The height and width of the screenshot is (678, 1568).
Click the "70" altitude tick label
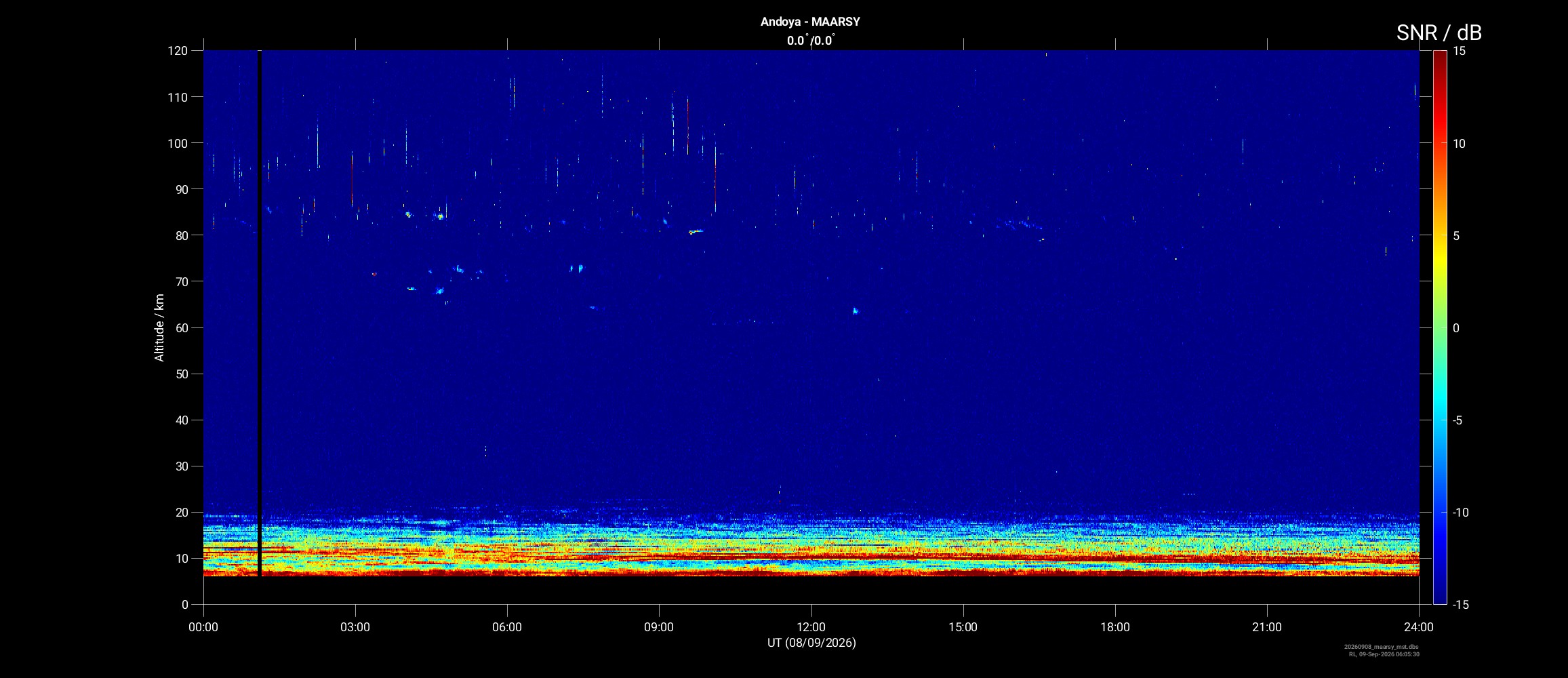(181, 281)
